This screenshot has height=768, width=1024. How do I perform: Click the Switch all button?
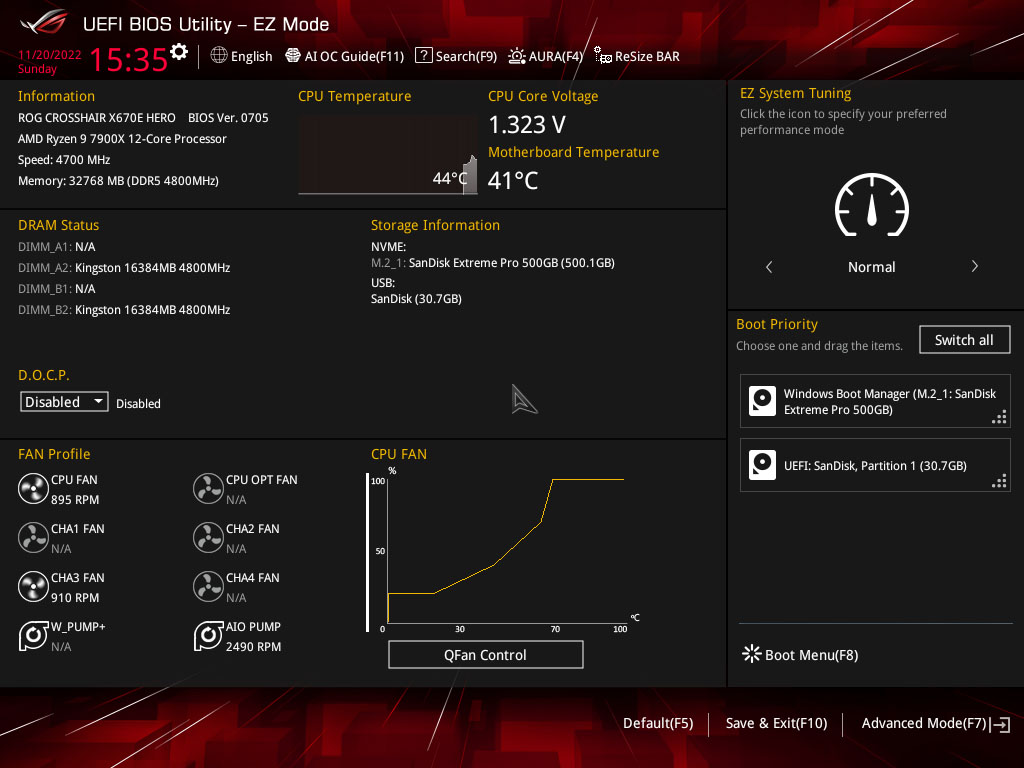click(964, 340)
